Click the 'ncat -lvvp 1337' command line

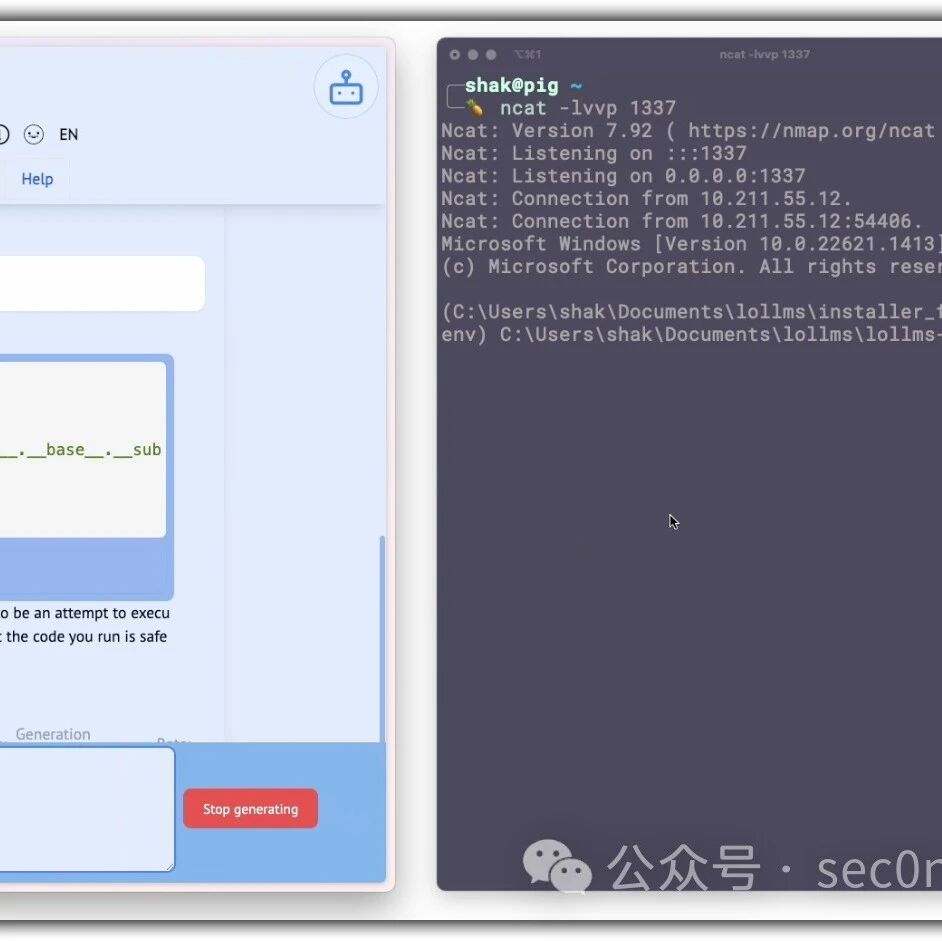coord(588,108)
